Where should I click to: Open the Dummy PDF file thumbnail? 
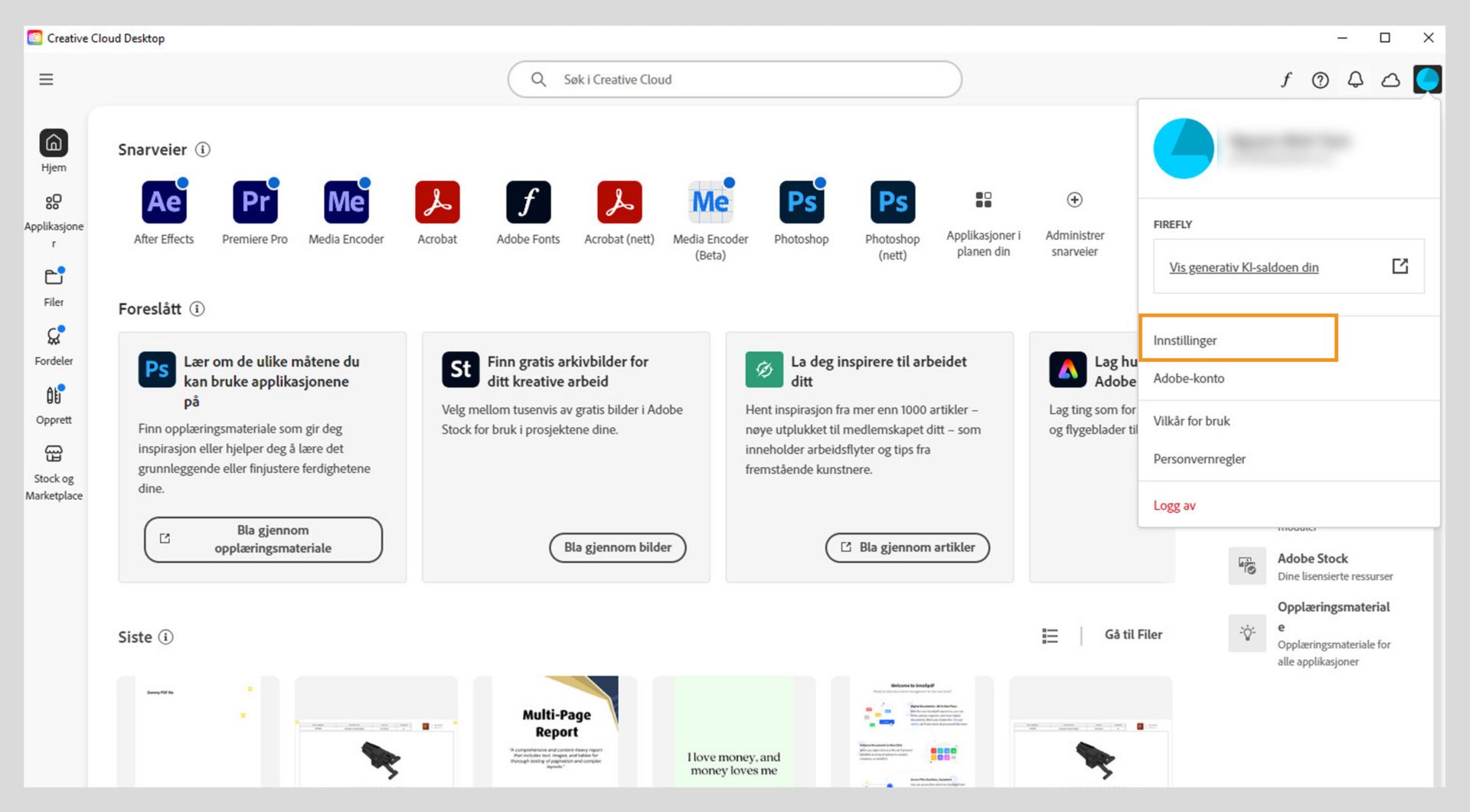click(x=198, y=732)
